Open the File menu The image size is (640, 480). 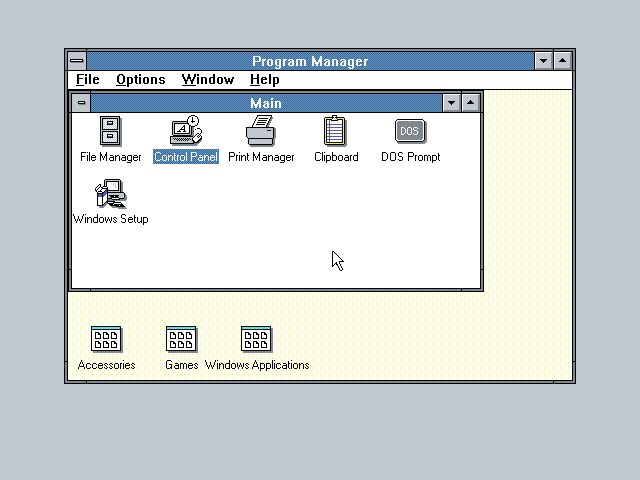point(88,80)
